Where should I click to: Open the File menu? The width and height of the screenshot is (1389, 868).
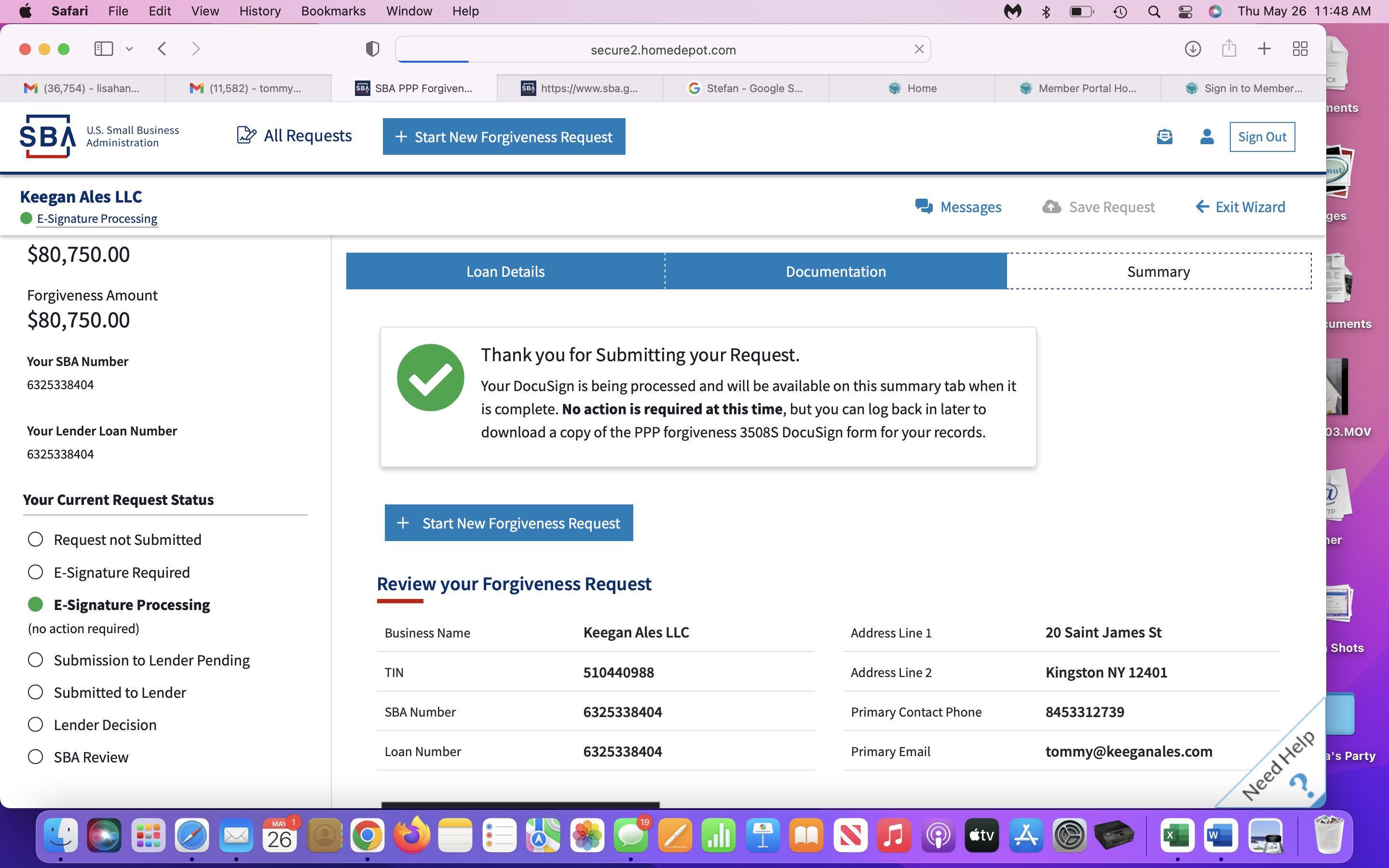pyautogui.click(x=118, y=11)
